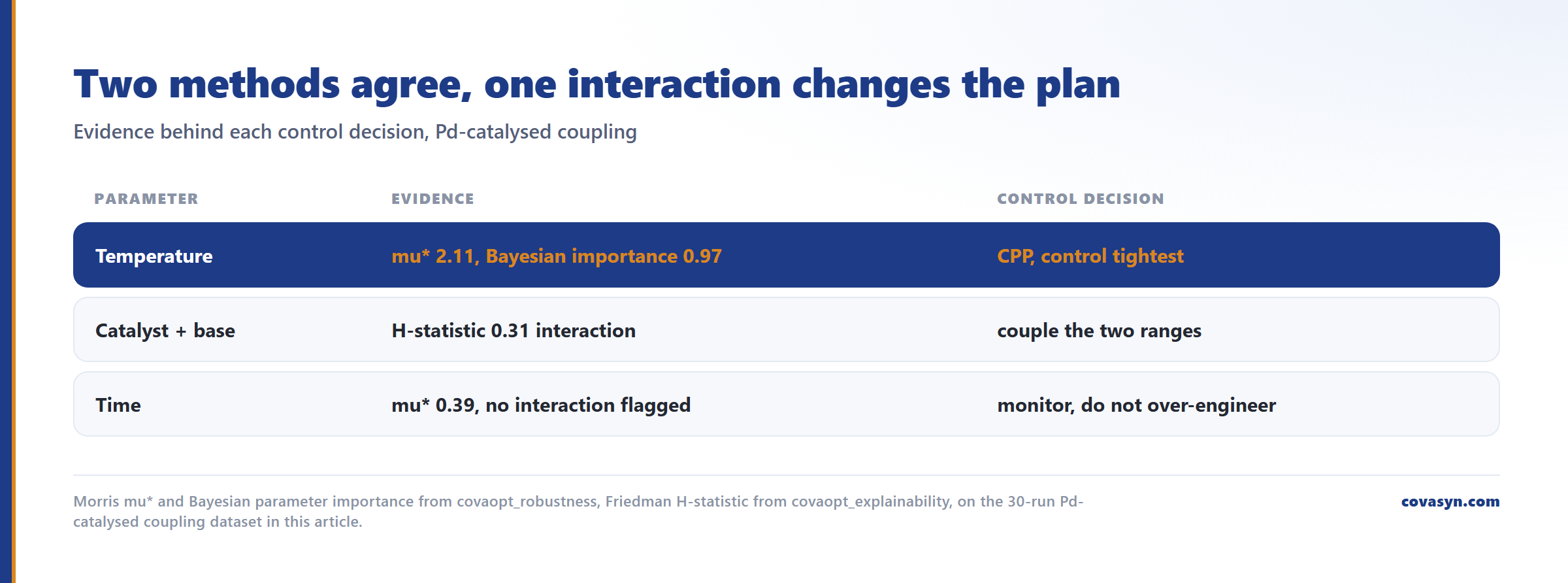Click the EVIDENCE column header
This screenshot has height=583, width=1568.
click(x=433, y=199)
